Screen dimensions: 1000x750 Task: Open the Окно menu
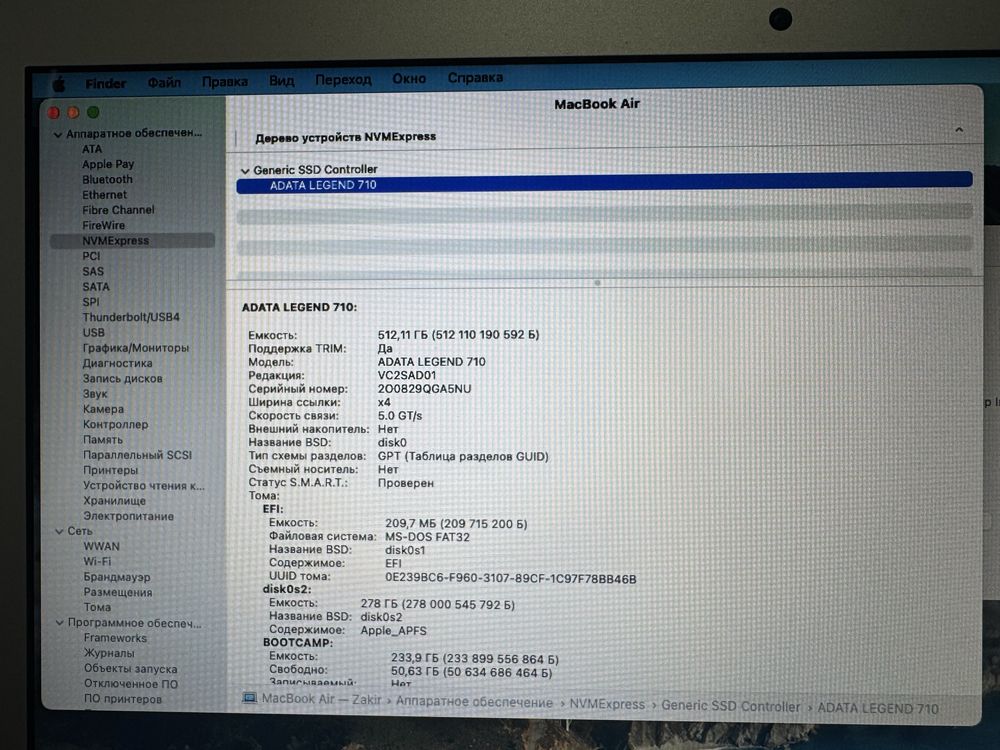(409, 78)
